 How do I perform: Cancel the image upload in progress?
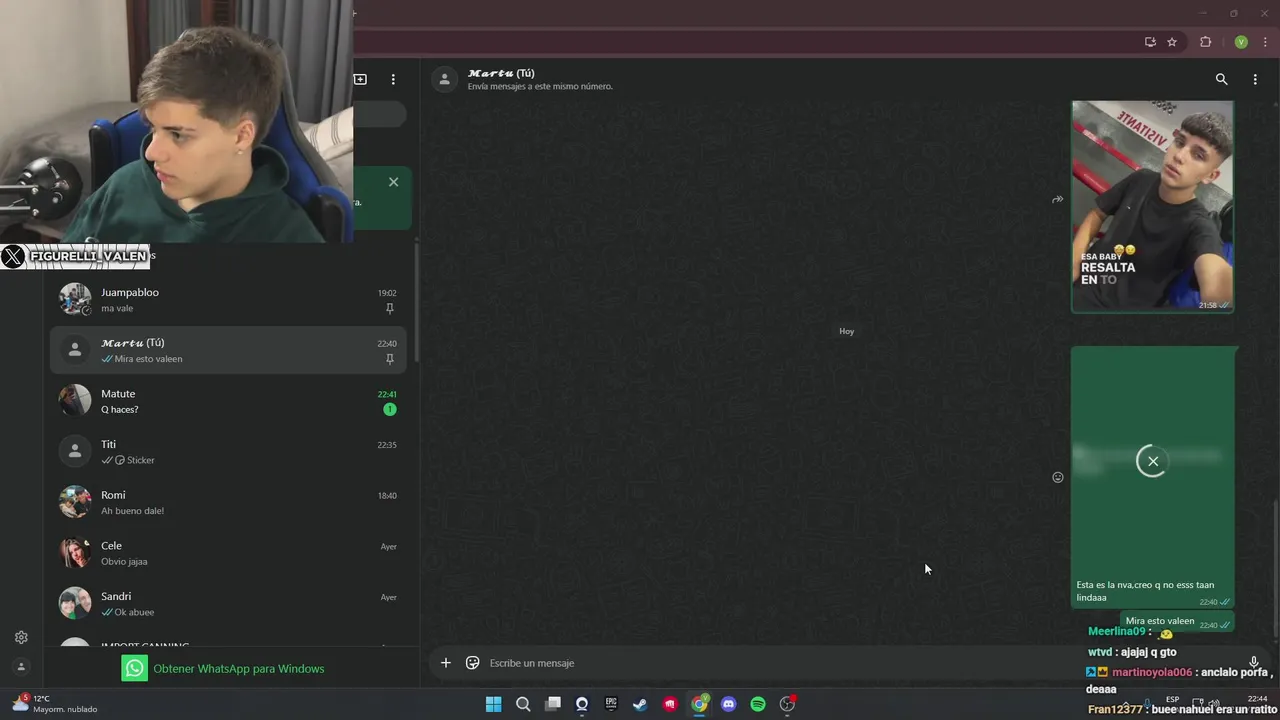1153,461
